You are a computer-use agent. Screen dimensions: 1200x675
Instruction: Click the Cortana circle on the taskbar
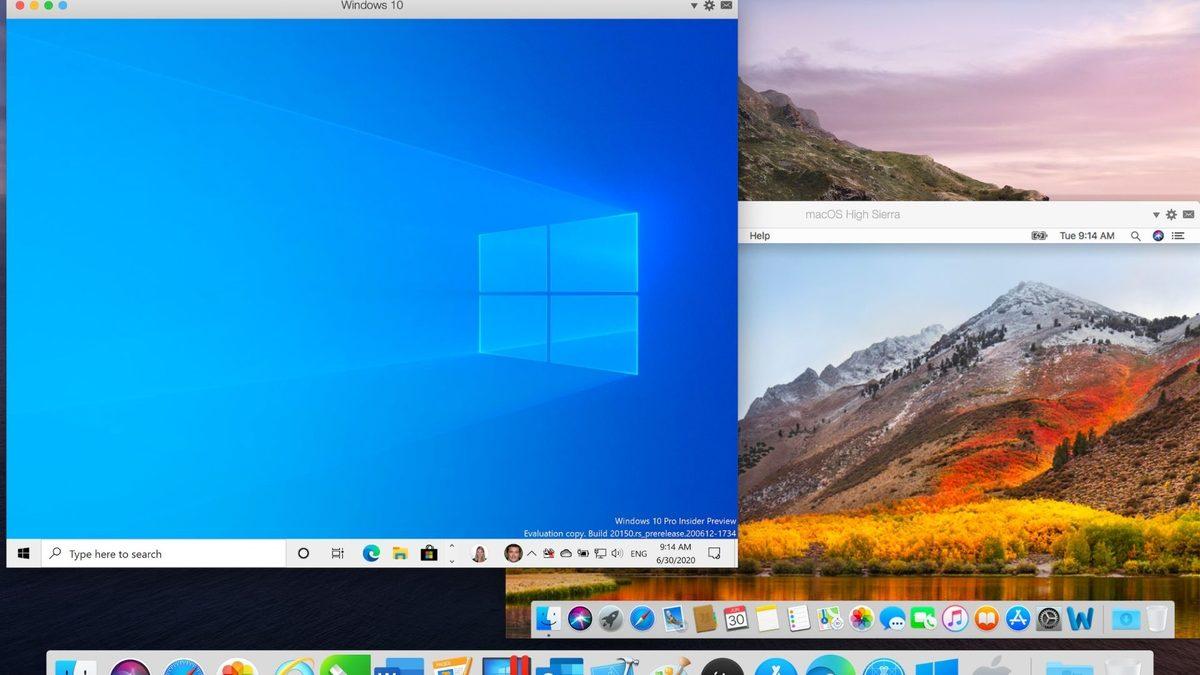pos(304,553)
